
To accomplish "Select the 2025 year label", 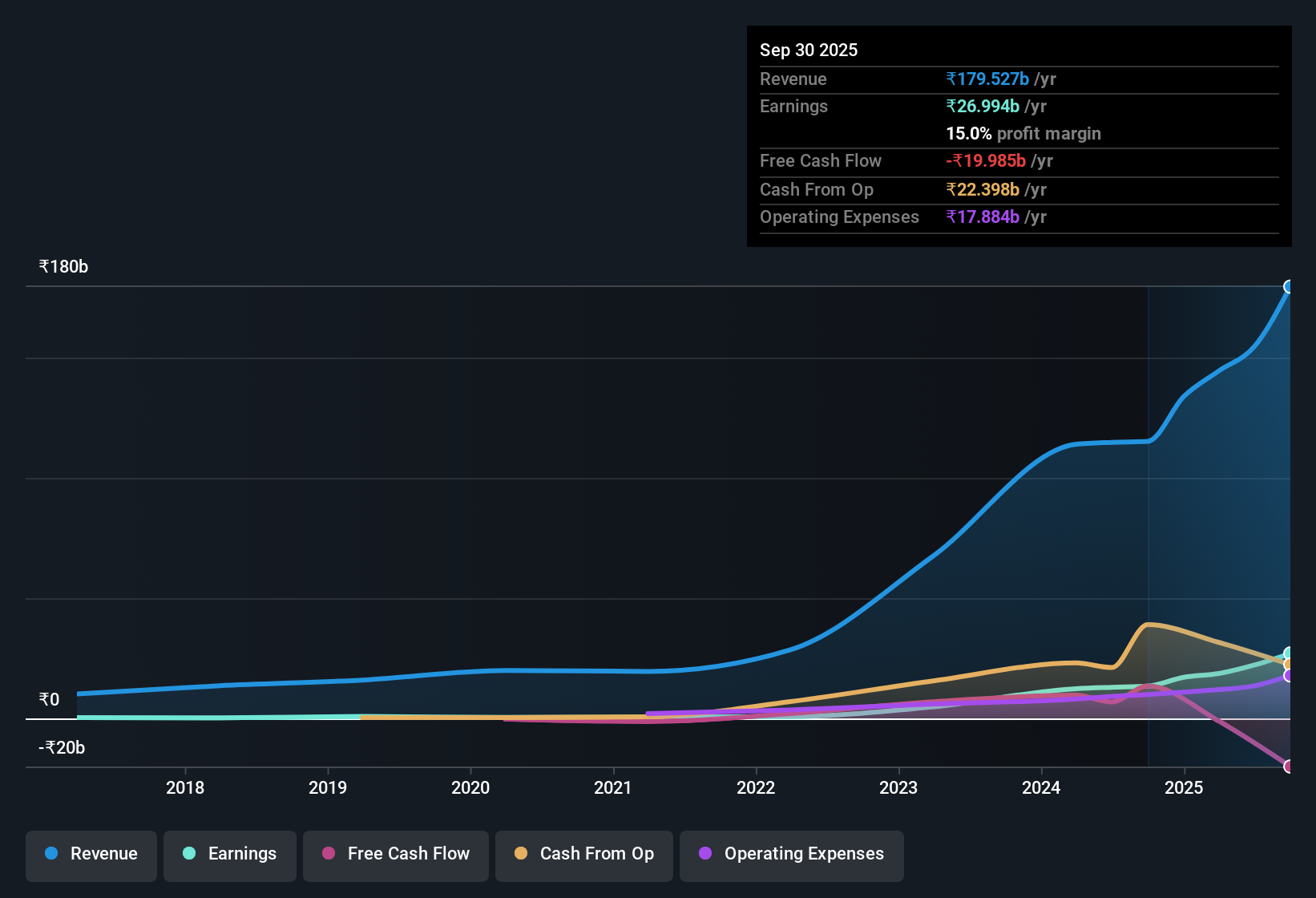I will pyautogui.click(x=1185, y=787).
